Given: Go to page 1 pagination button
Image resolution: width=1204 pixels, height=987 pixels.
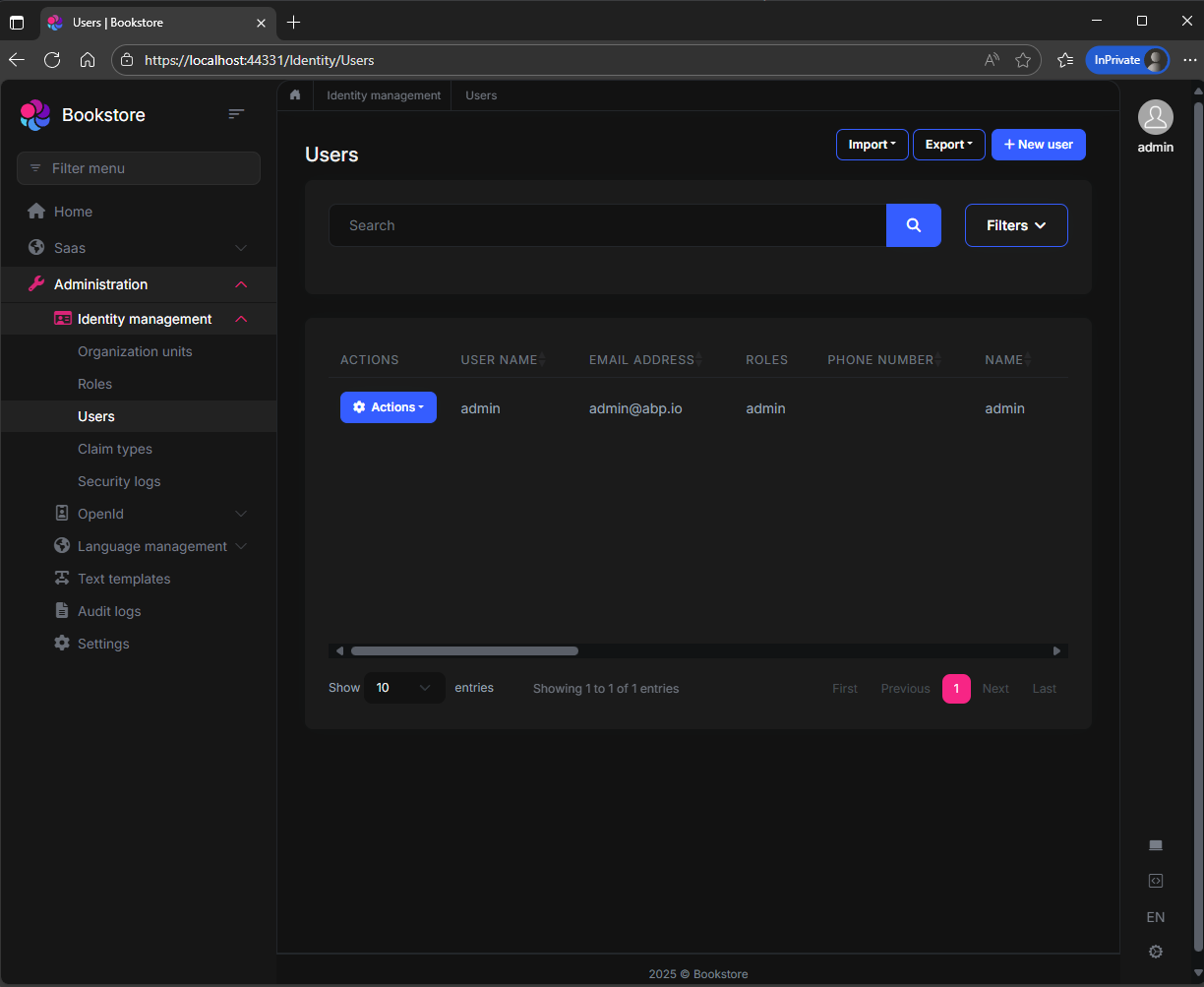Looking at the screenshot, I should tap(956, 689).
